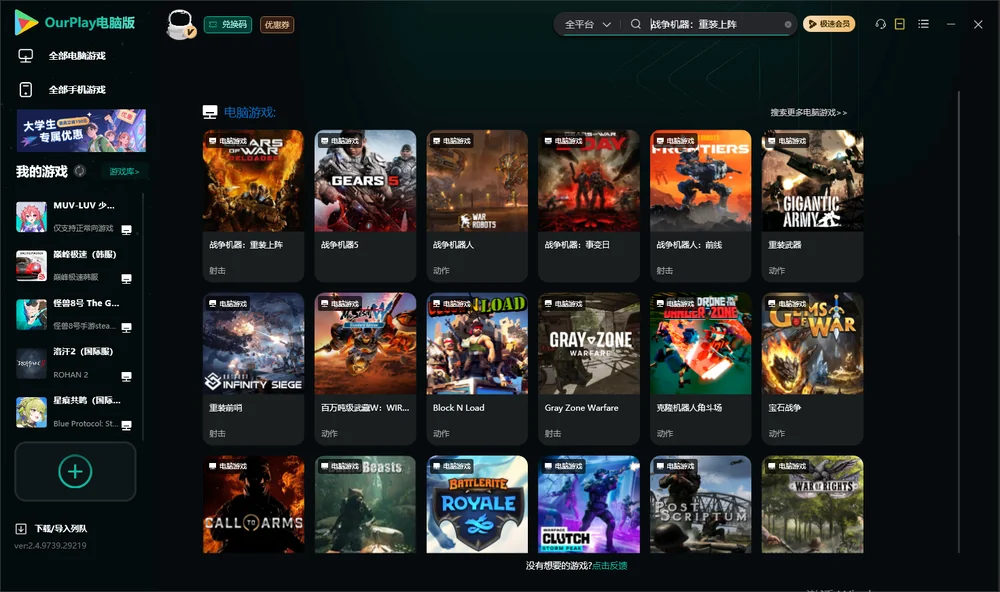1000x592 pixels.
Task: Click the PC icon on MUV-LUV row
Action: point(126,230)
